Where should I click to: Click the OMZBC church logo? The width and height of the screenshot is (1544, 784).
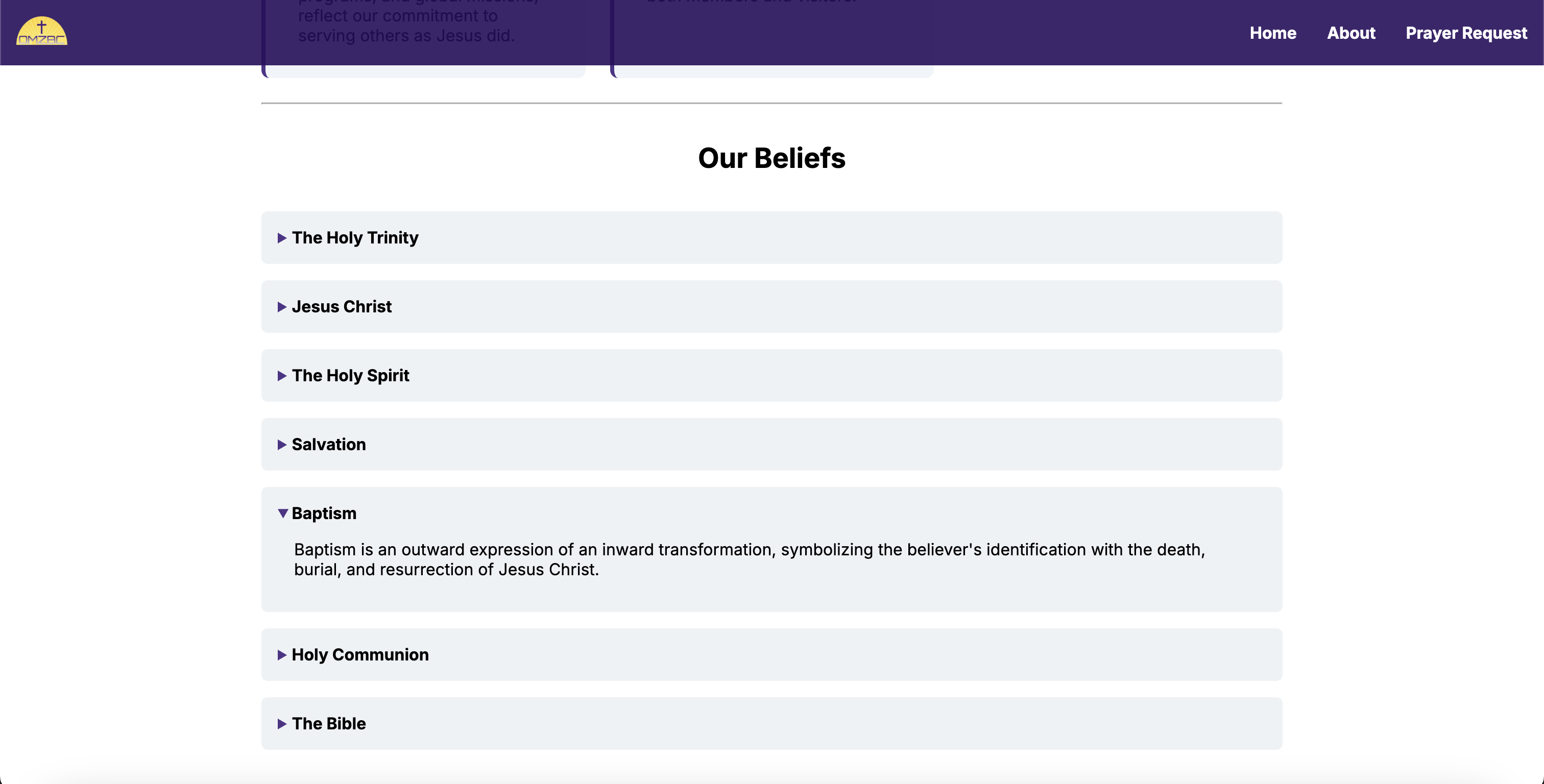pyautogui.click(x=41, y=31)
